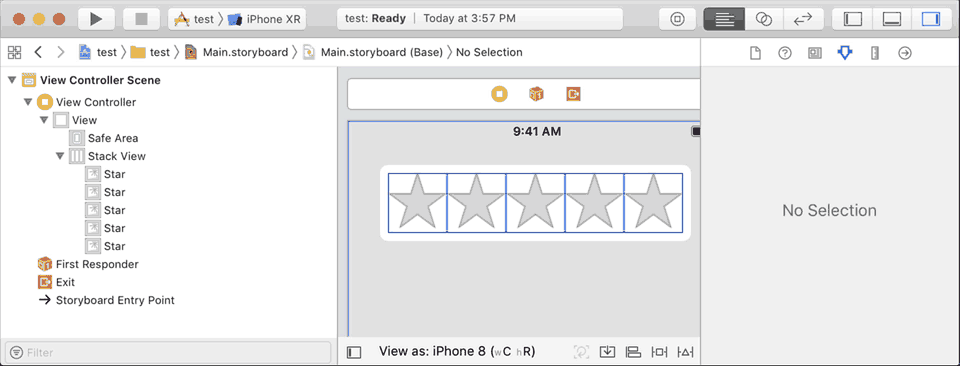The width and height of the screenshot is (960, 366).
Task: Collapse the Stack View outline item
Action: 59,156
